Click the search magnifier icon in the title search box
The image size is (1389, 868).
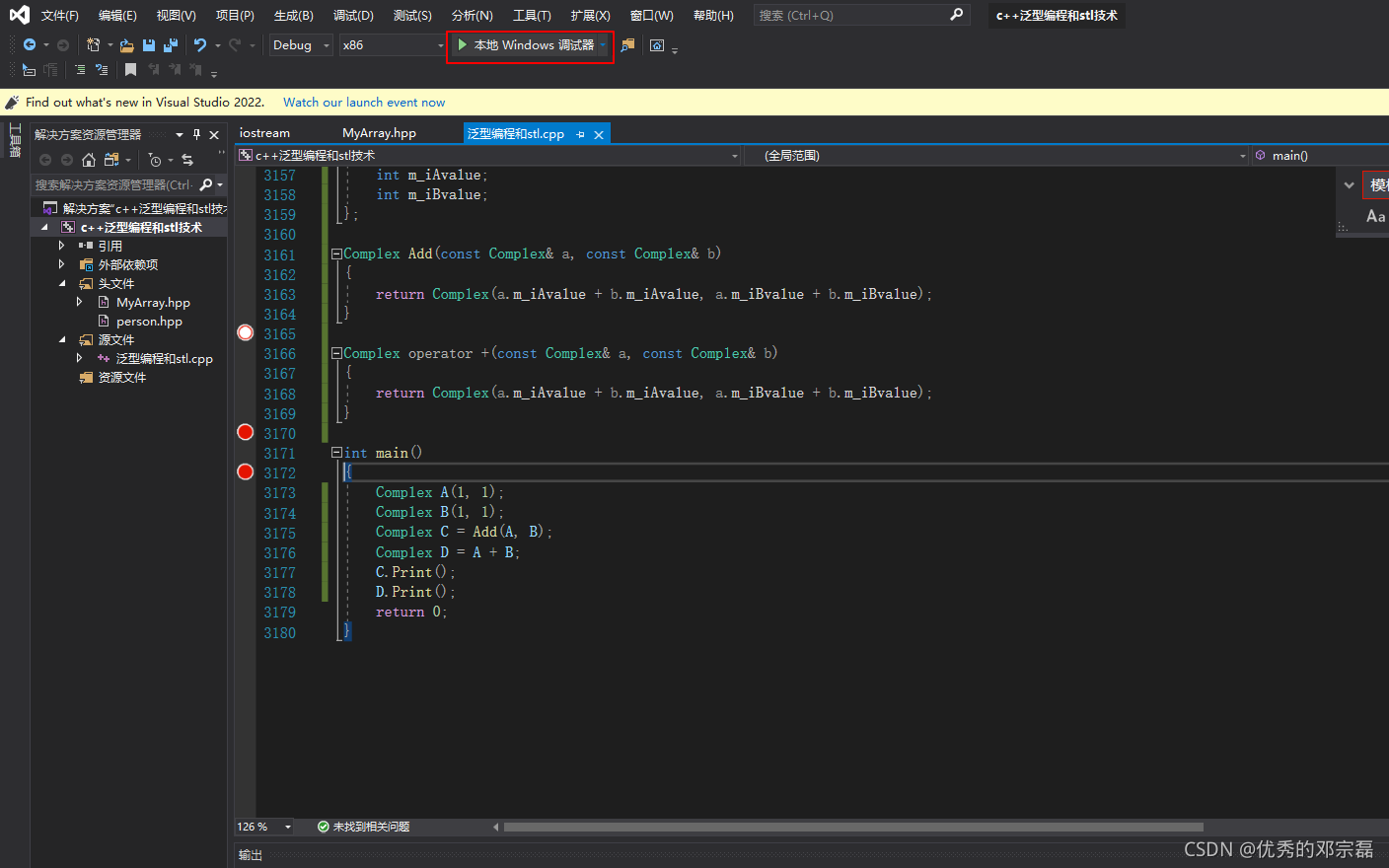tap(956, 15)
